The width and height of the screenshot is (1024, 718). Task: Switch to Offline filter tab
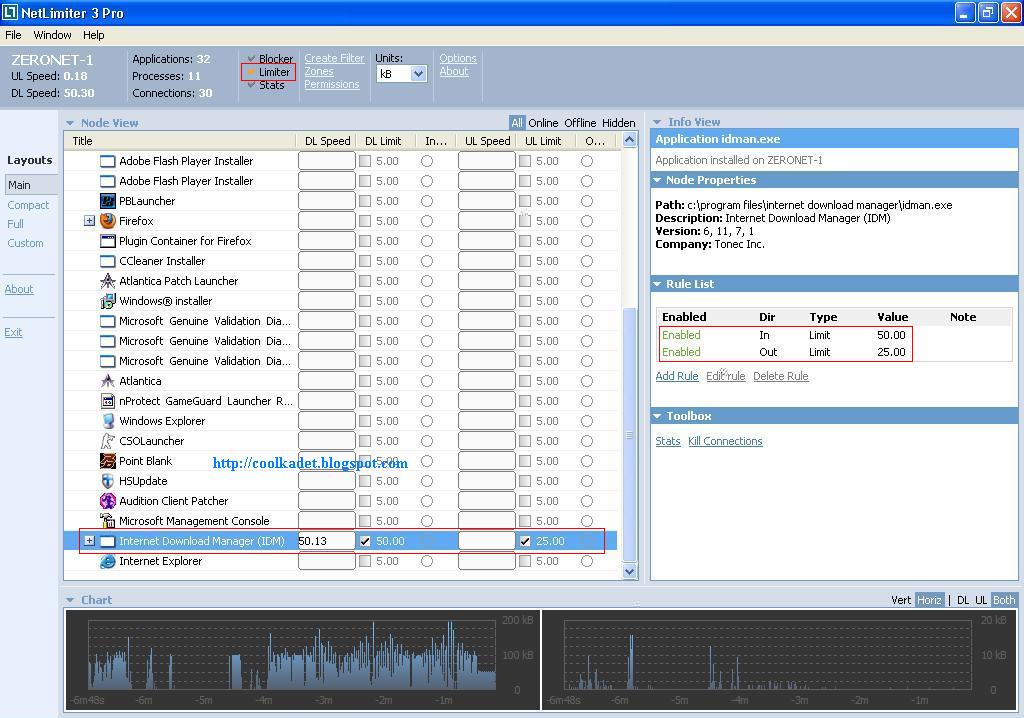tap(581, 123)
